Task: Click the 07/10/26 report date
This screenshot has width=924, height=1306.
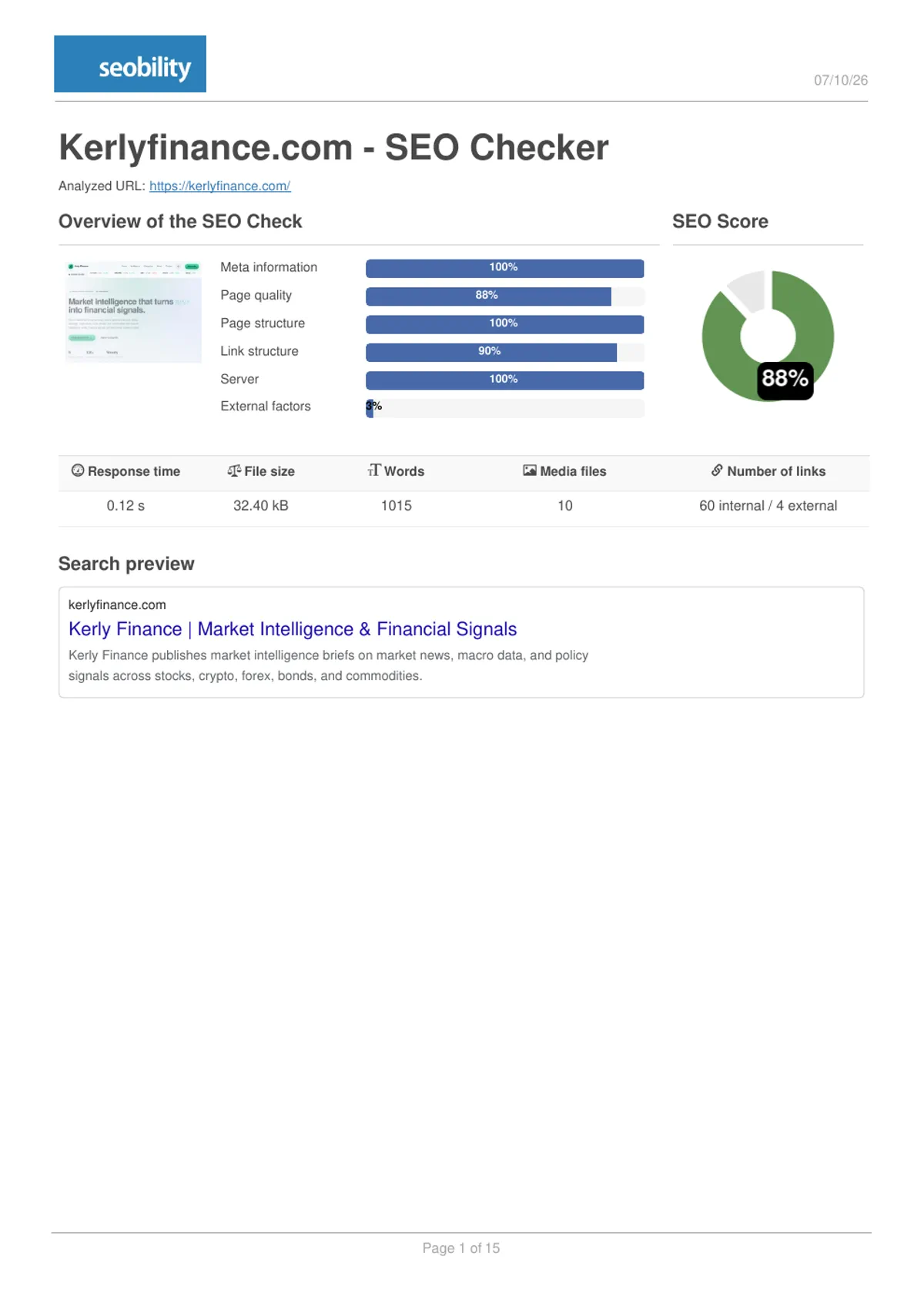Action: (x=841, y=80)
